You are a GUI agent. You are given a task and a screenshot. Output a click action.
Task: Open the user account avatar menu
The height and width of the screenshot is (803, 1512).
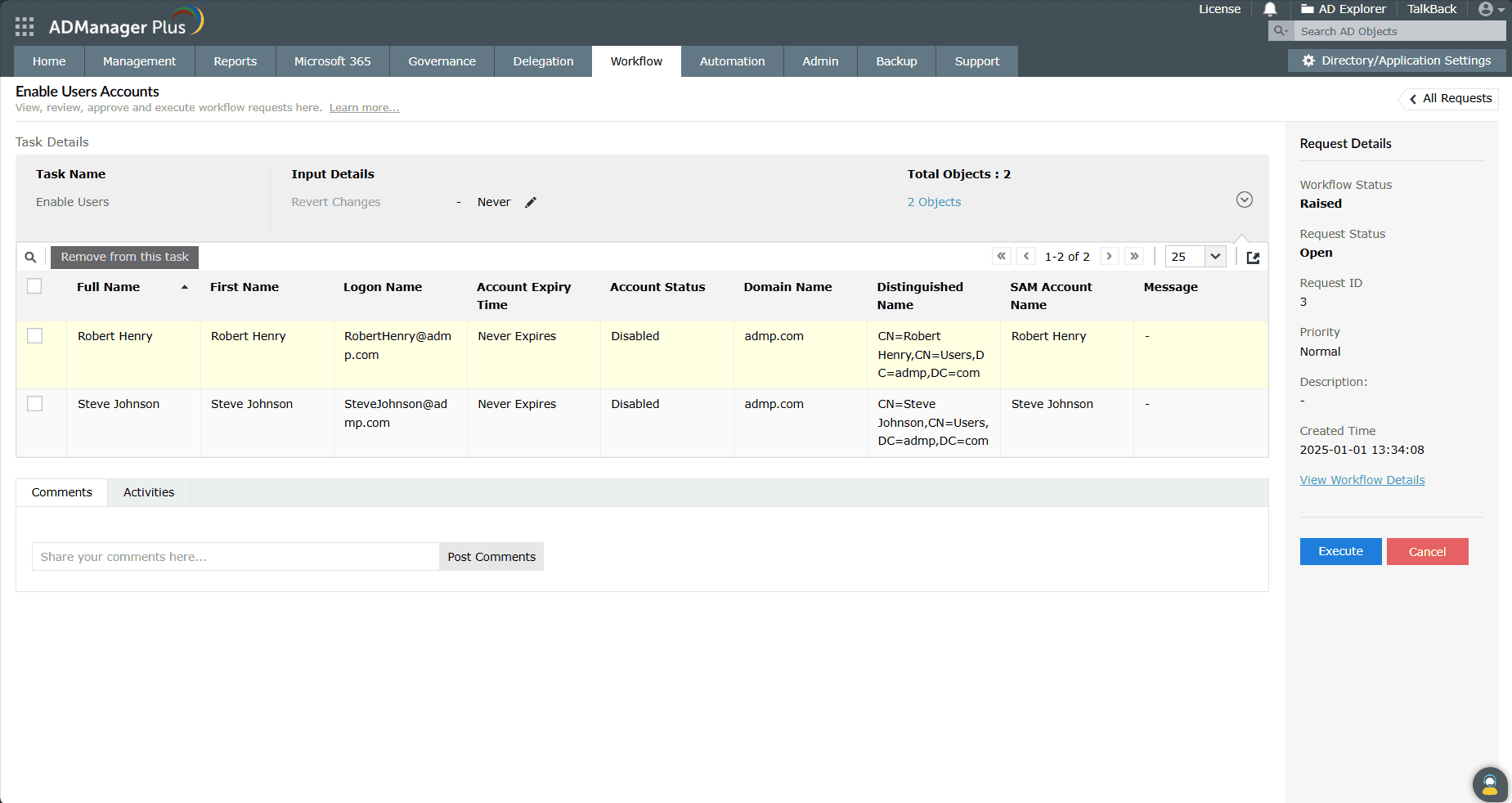click(1492, 9)
